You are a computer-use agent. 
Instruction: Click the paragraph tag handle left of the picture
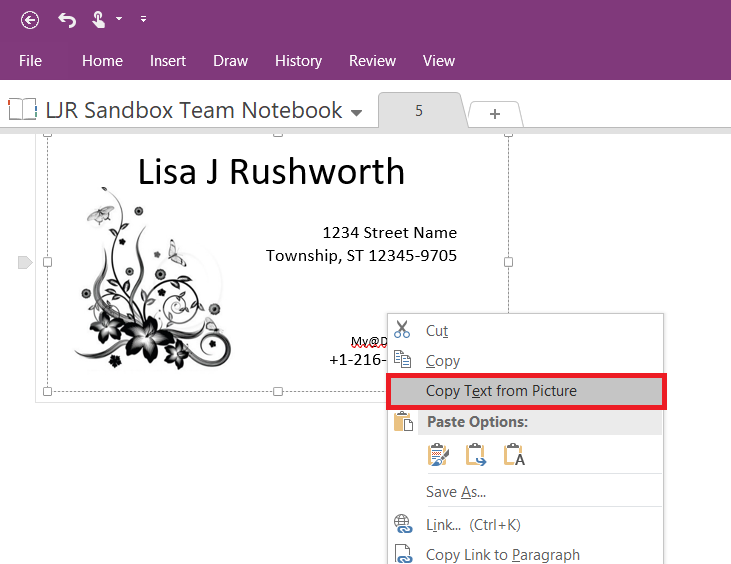coord(25,262)
